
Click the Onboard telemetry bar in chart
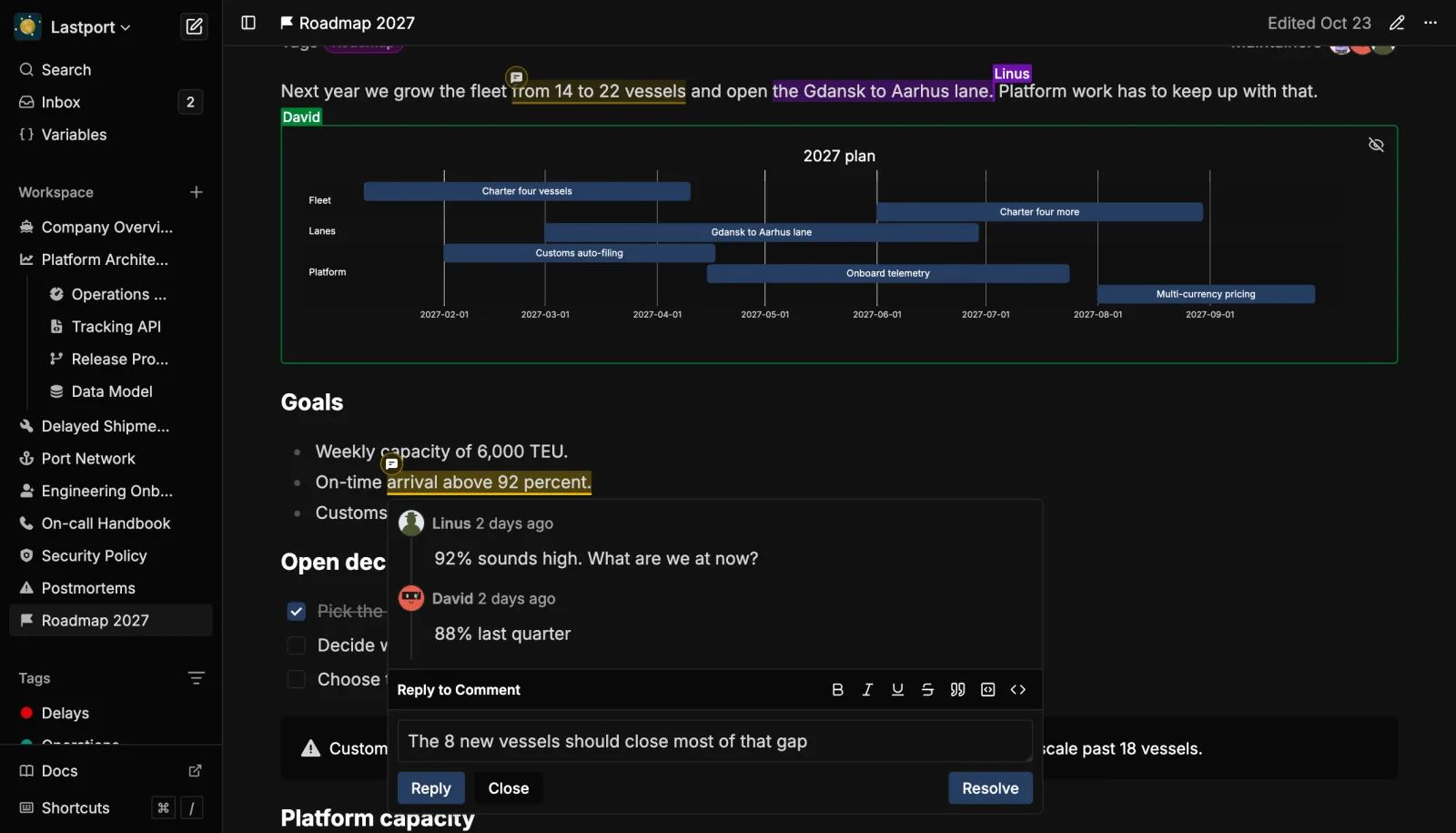[888, 273]
